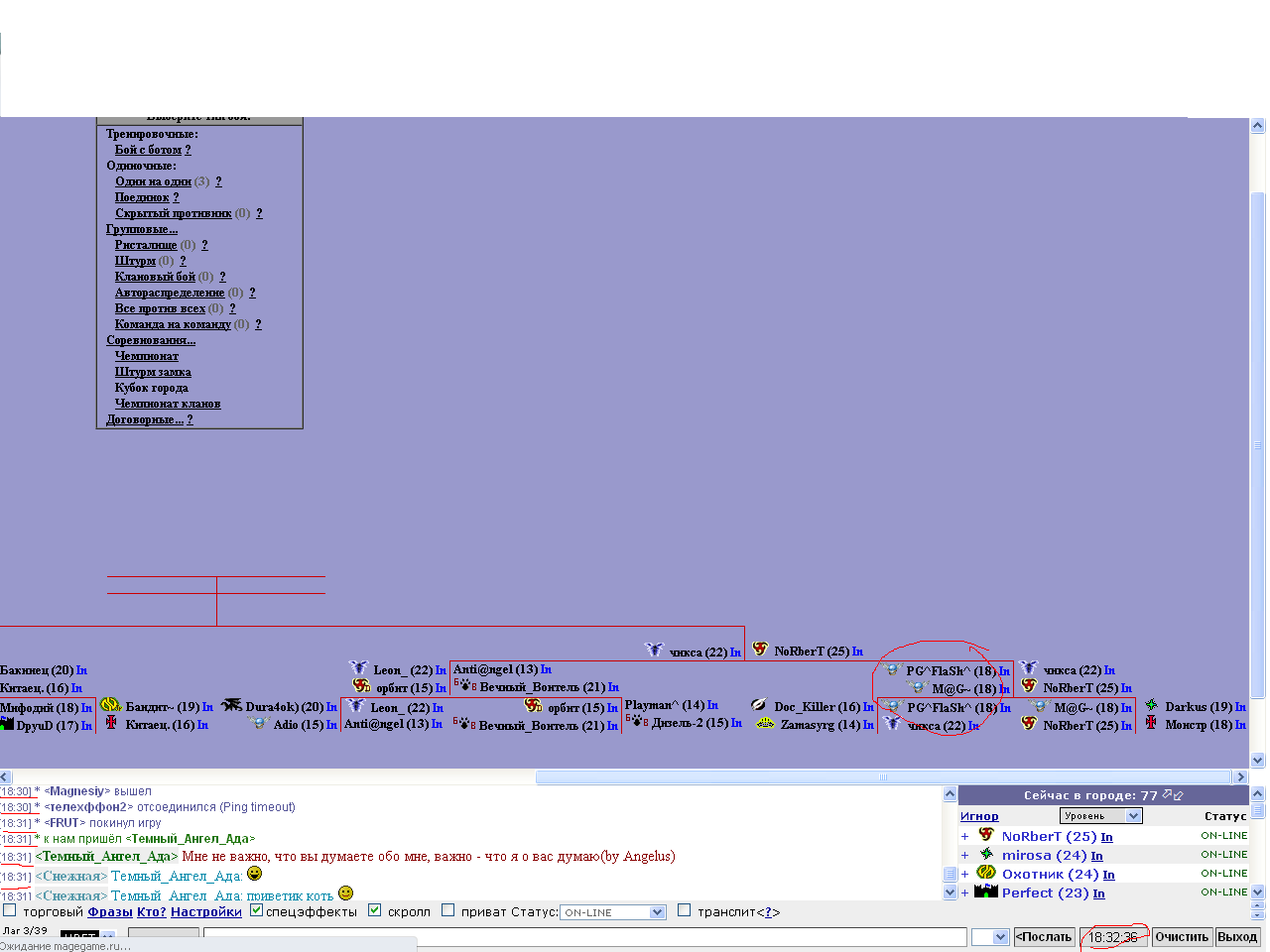Open 'Кубок города' competition
Viewport: 1270px width, 952px height.
point(151,388)
